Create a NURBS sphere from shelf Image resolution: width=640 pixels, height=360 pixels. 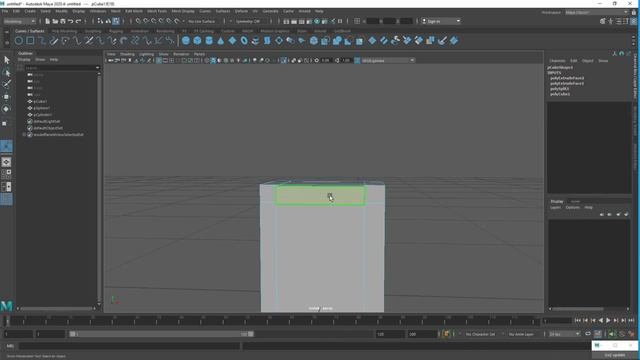[x=186, y=40]
